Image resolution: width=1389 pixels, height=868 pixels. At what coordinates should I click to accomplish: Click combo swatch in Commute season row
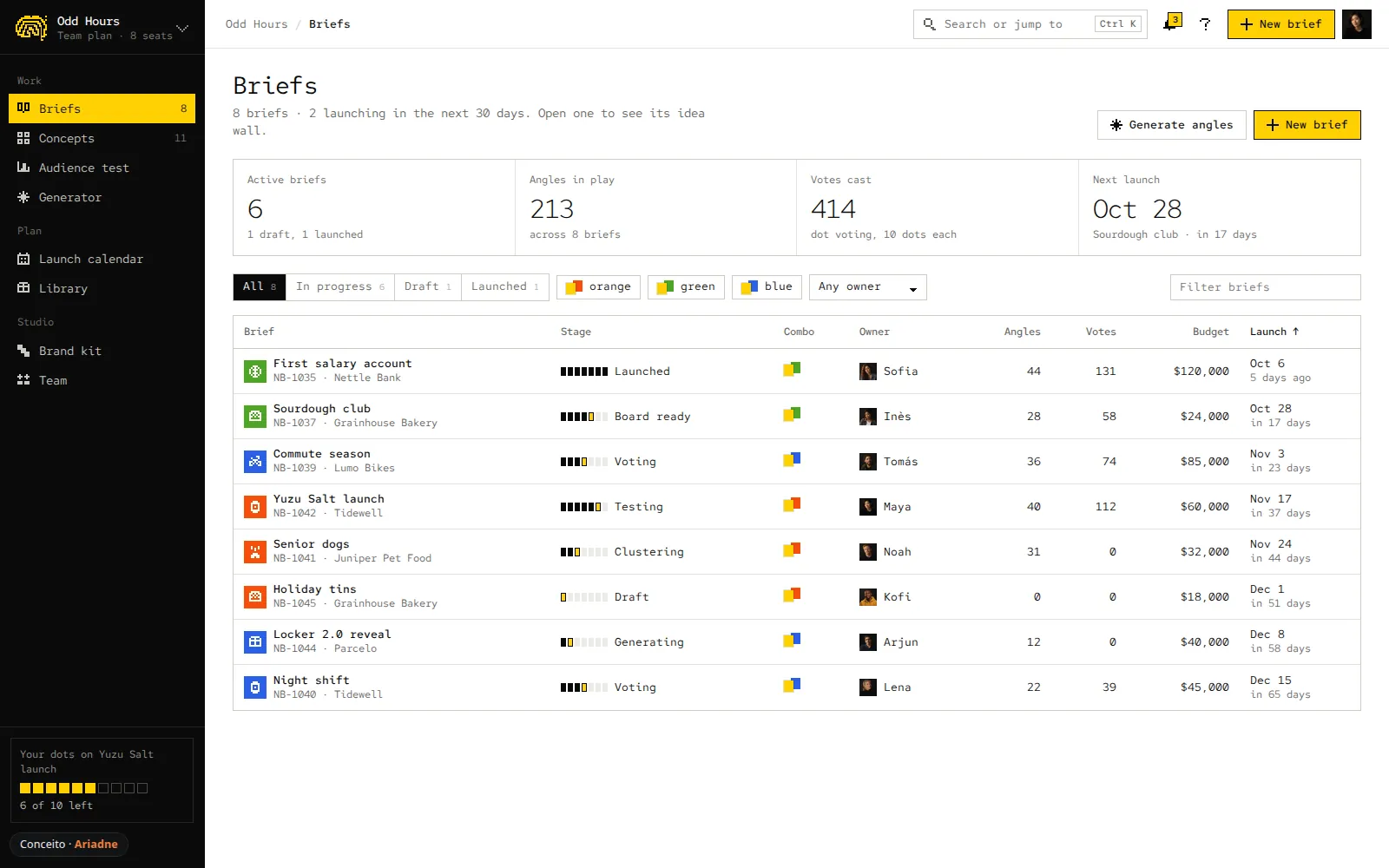[x=792, y=460]
